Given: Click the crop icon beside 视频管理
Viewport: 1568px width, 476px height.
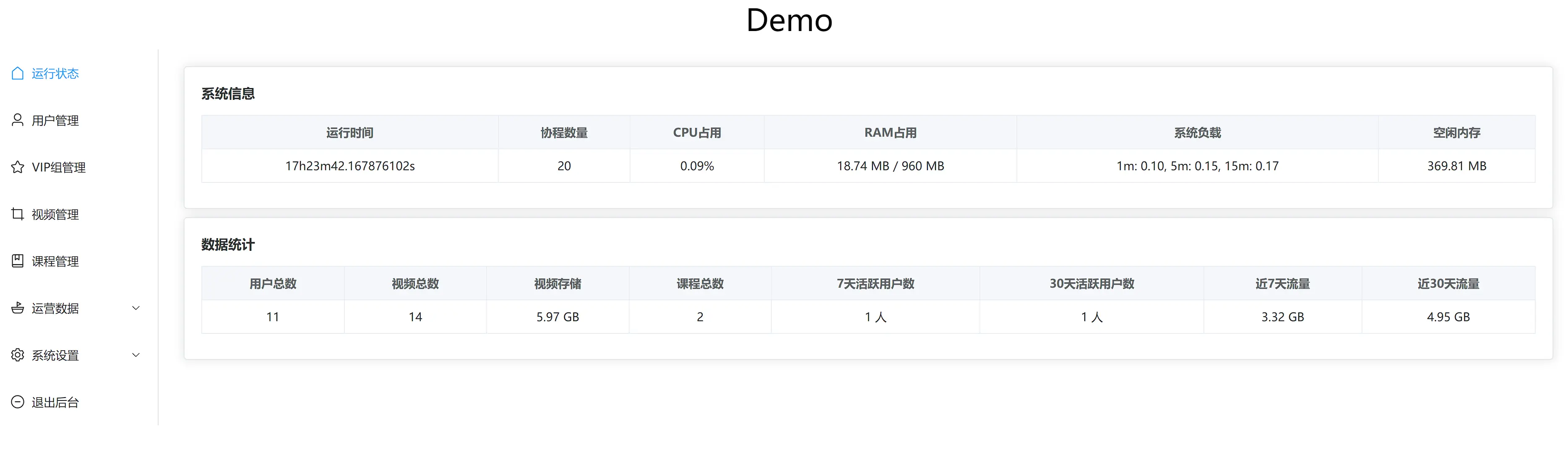Looking at the screenshot, I should (18, 213).
